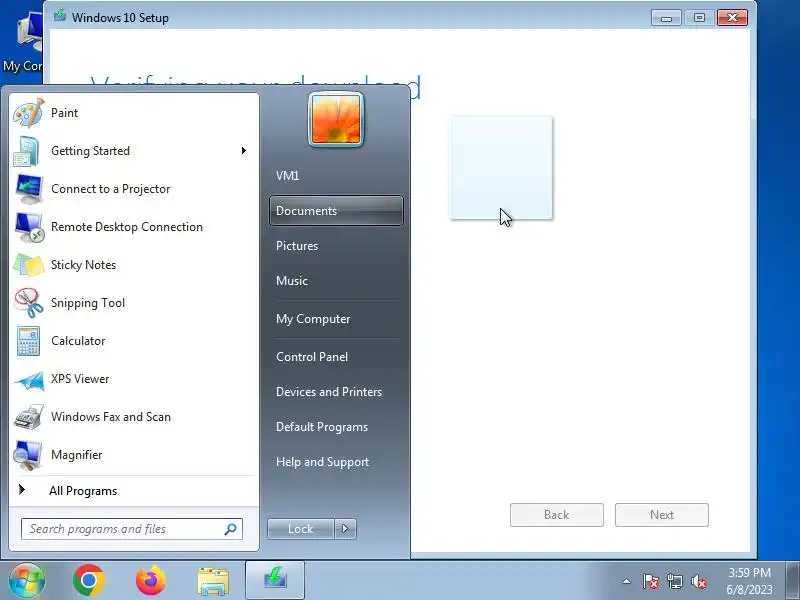Image resolution: width=800 pixels, height=600 pixels.
Task: Open the Calculator icon
Action: coord(29,341)
